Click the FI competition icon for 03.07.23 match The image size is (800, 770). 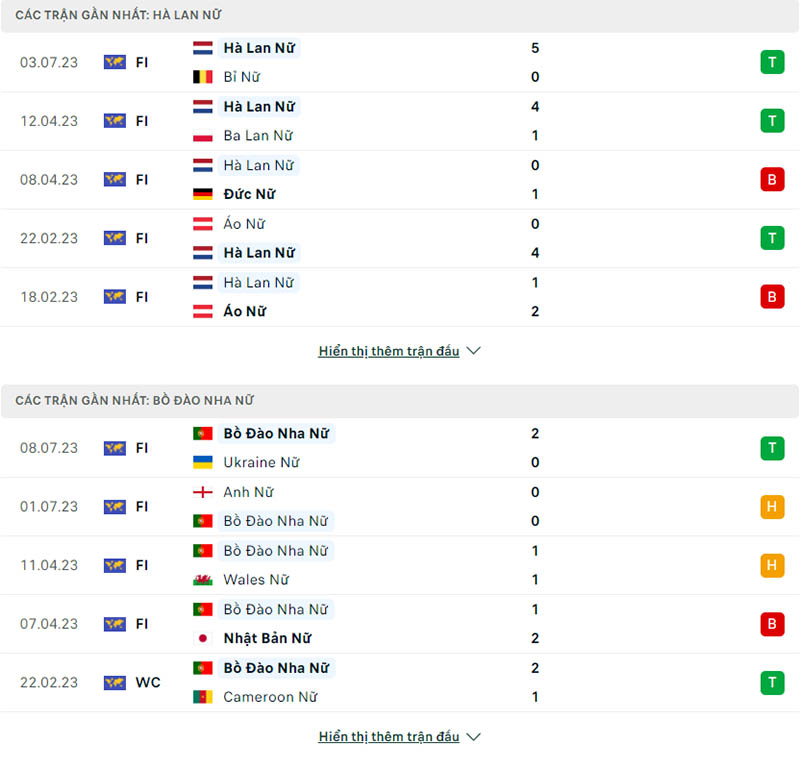coord(114,62)
